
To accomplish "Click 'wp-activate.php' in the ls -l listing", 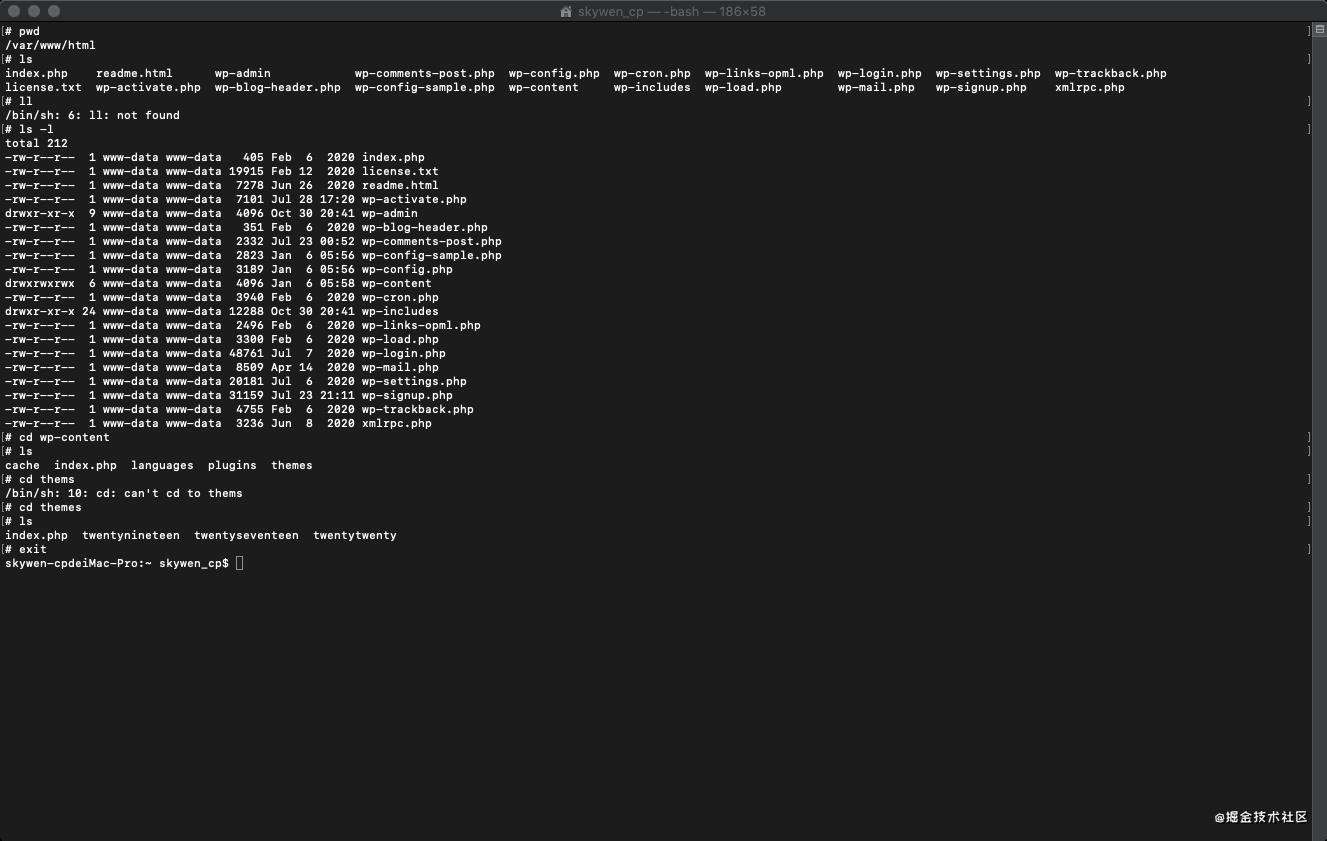I will 414,199.
